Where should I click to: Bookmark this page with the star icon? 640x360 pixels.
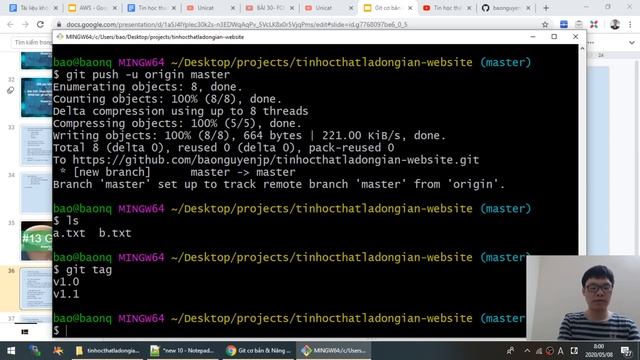(545, 24)
